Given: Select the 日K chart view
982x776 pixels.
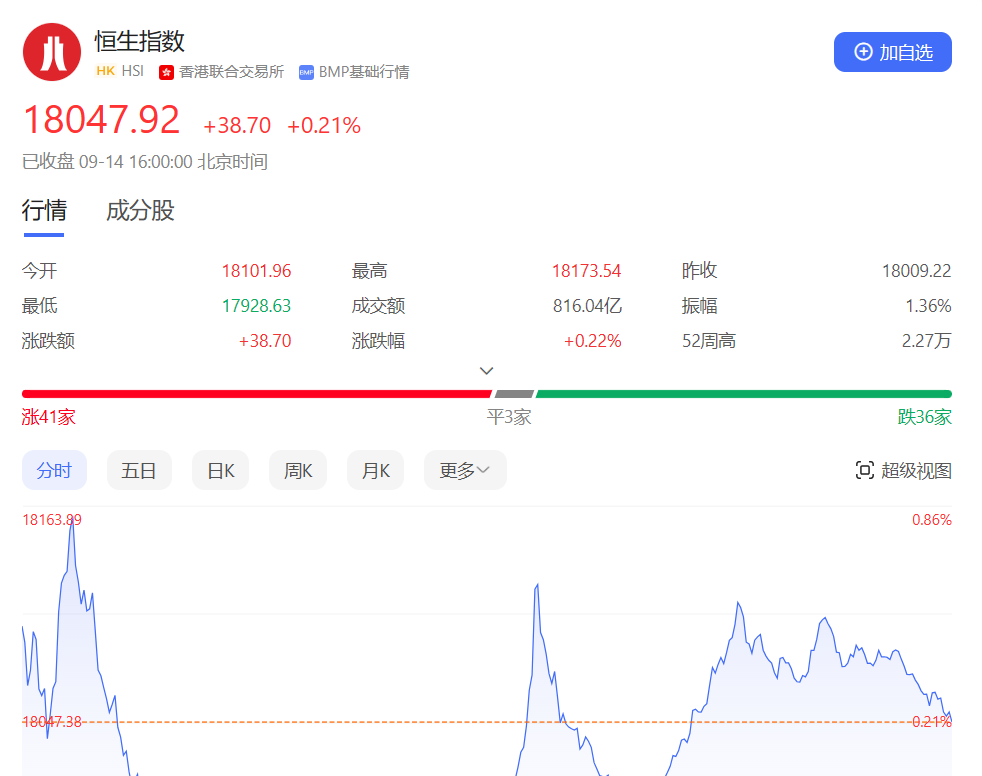Looking at the screenshot, I should pyautogui.click(x=220, y=470).
